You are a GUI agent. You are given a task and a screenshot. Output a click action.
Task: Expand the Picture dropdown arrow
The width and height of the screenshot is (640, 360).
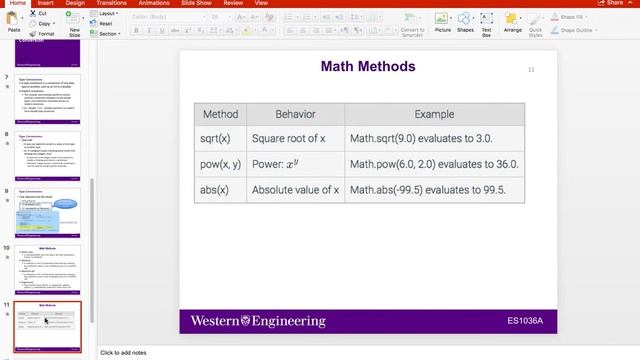451,18
